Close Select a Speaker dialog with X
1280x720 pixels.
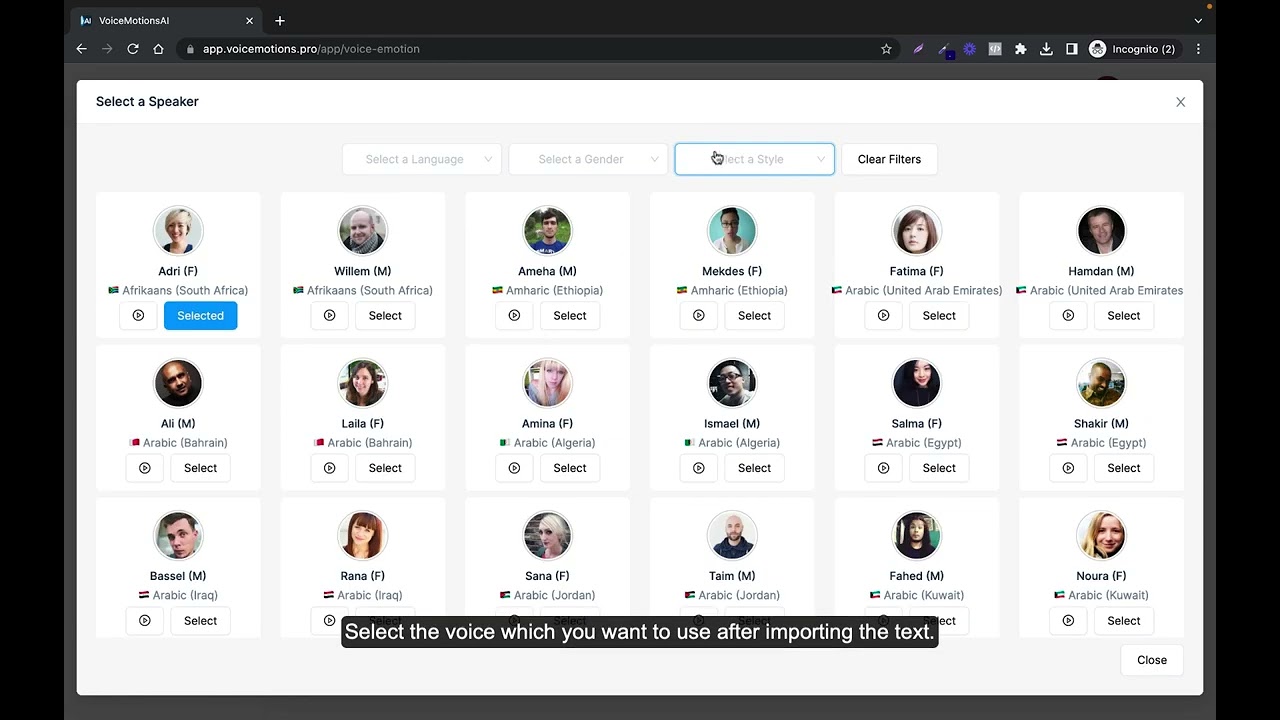[1181, 102]
